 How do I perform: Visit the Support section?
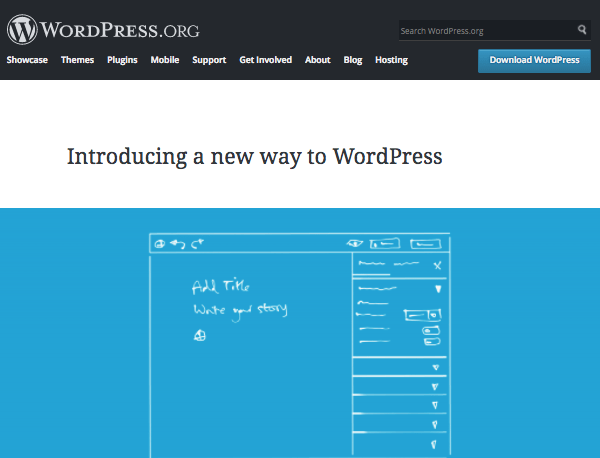click(209, 60)
